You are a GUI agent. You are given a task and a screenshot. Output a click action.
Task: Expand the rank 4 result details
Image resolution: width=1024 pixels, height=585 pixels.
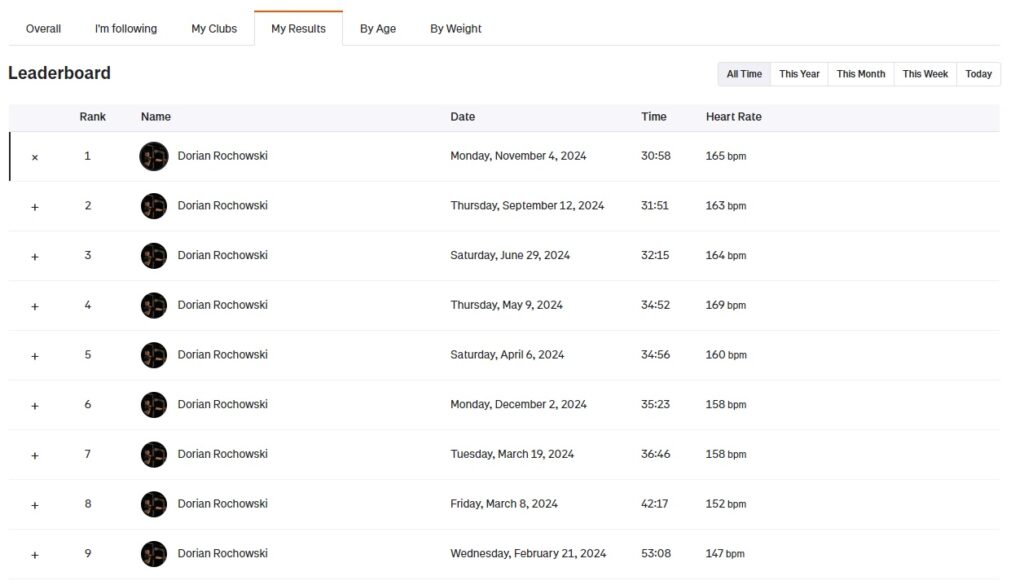35,306
